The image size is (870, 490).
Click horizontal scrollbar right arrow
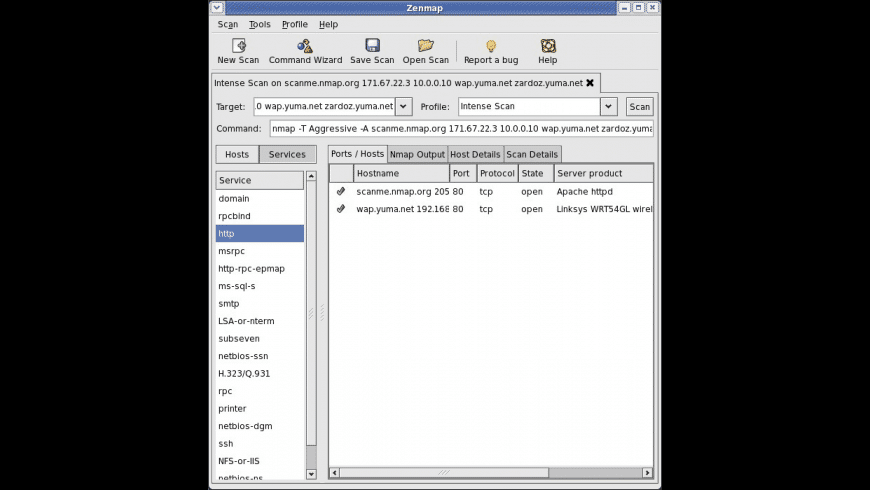point(648,473)
